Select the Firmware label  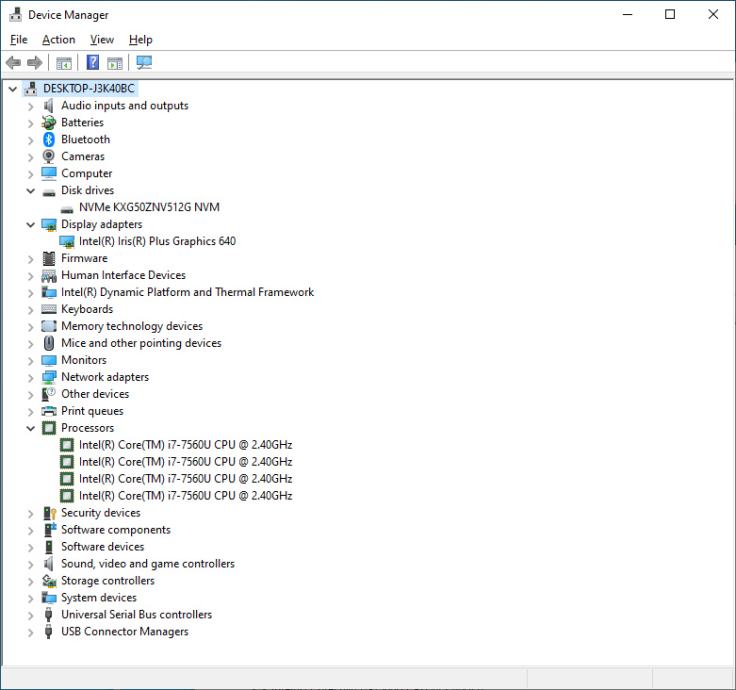coord(84,258)
